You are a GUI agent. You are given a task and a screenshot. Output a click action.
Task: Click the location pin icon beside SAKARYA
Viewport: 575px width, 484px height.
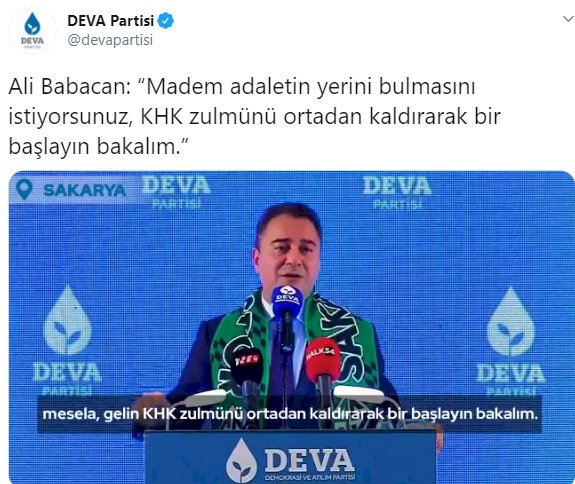24,189
